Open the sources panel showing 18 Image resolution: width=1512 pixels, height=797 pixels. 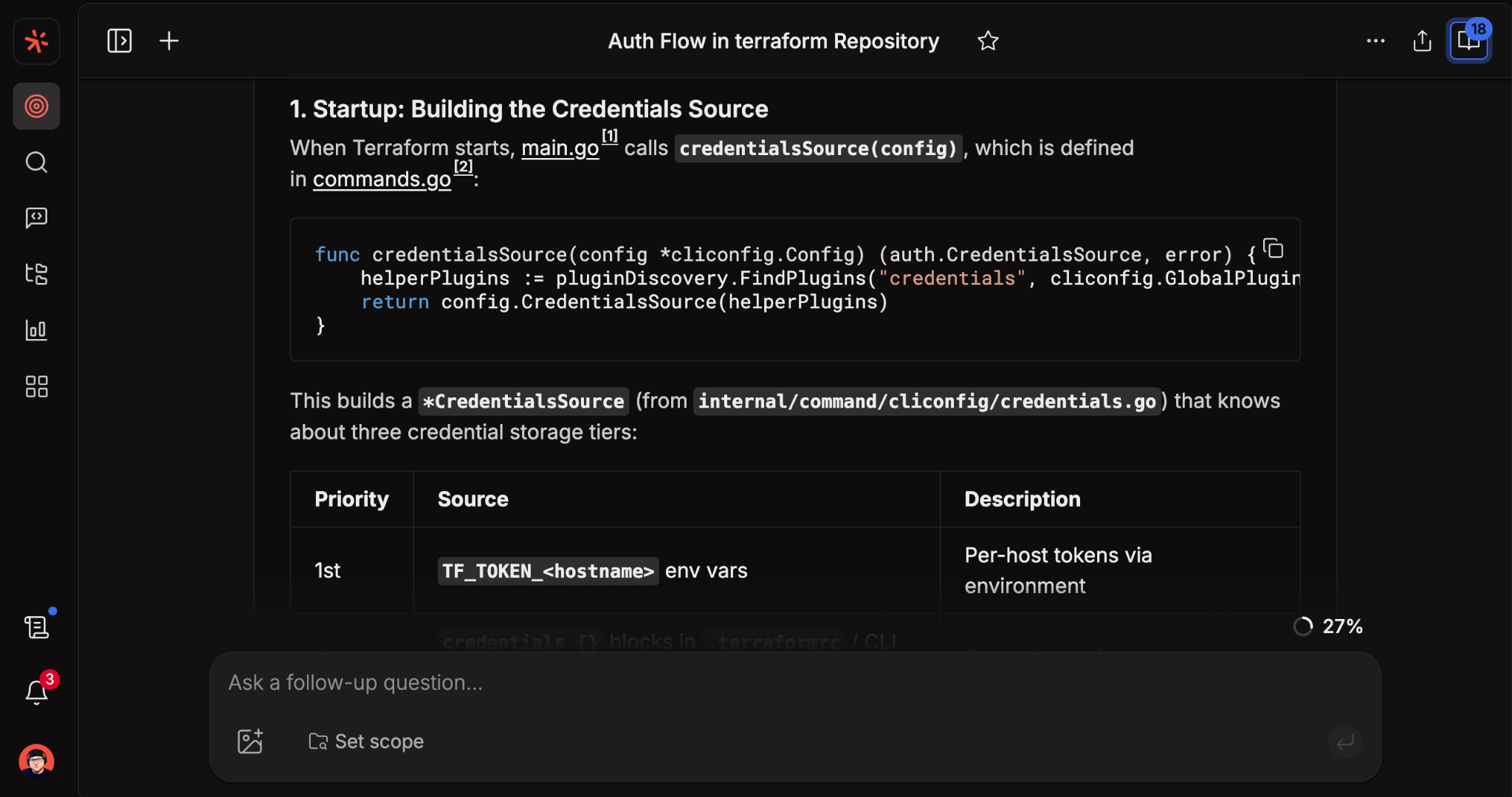pos(1469,41)
